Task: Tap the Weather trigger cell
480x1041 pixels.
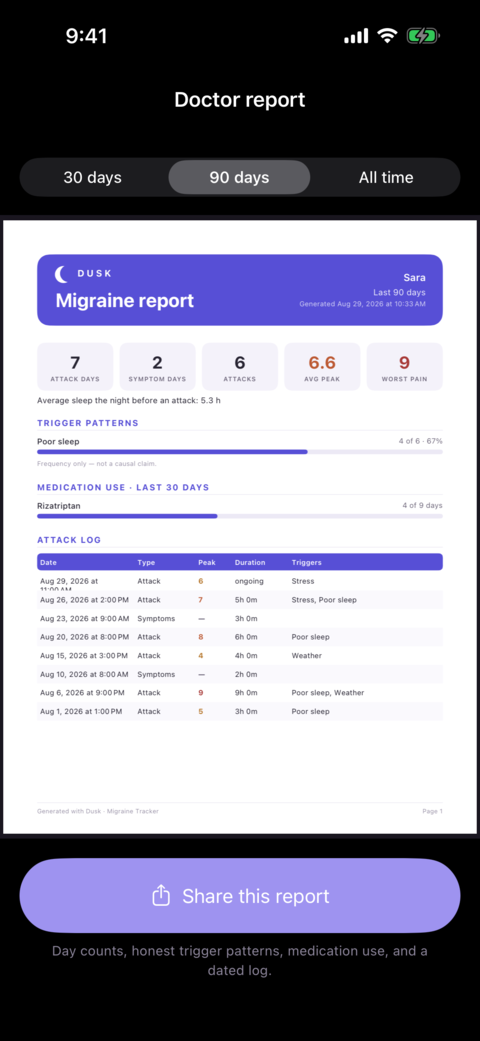Action: [307, 655]
